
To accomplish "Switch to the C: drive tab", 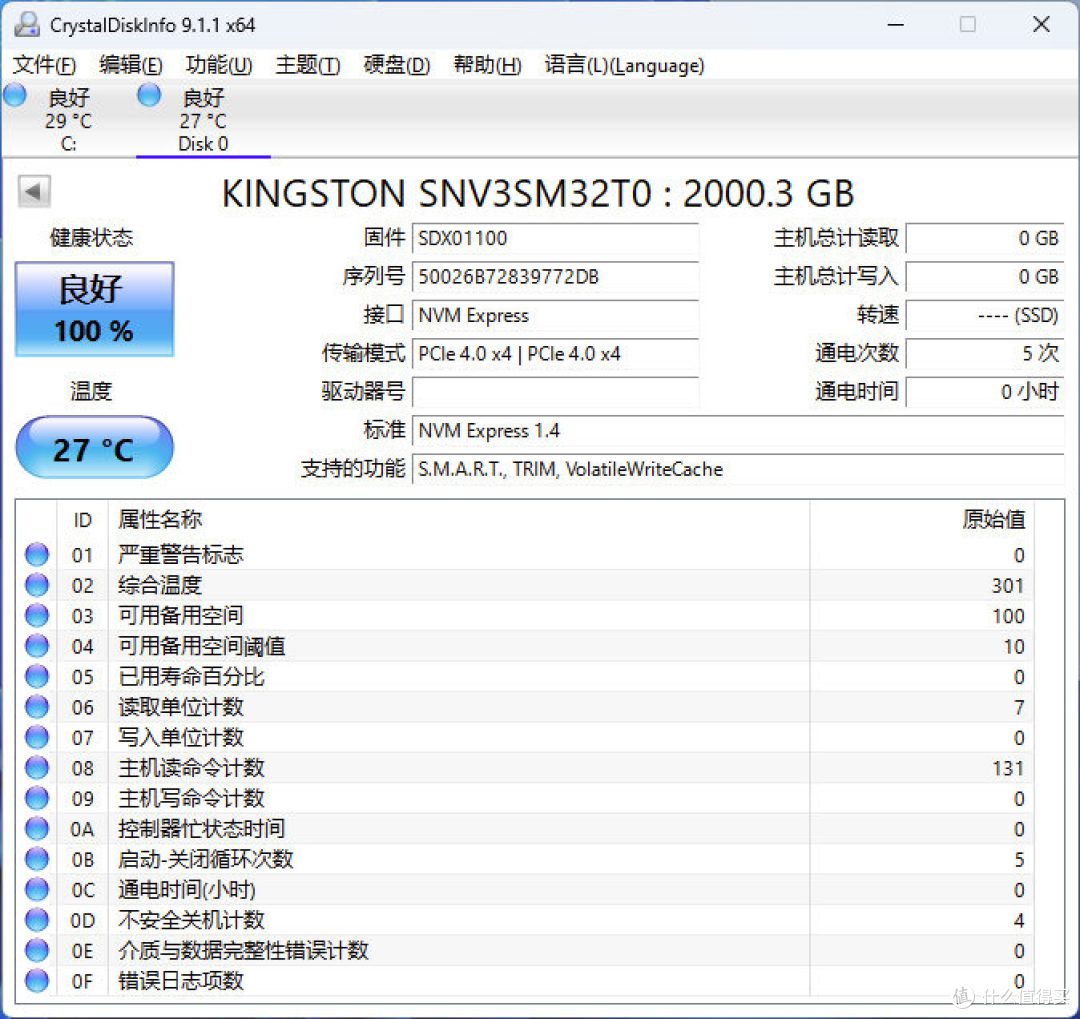I will pyautogui.click(x=68, y=120).
